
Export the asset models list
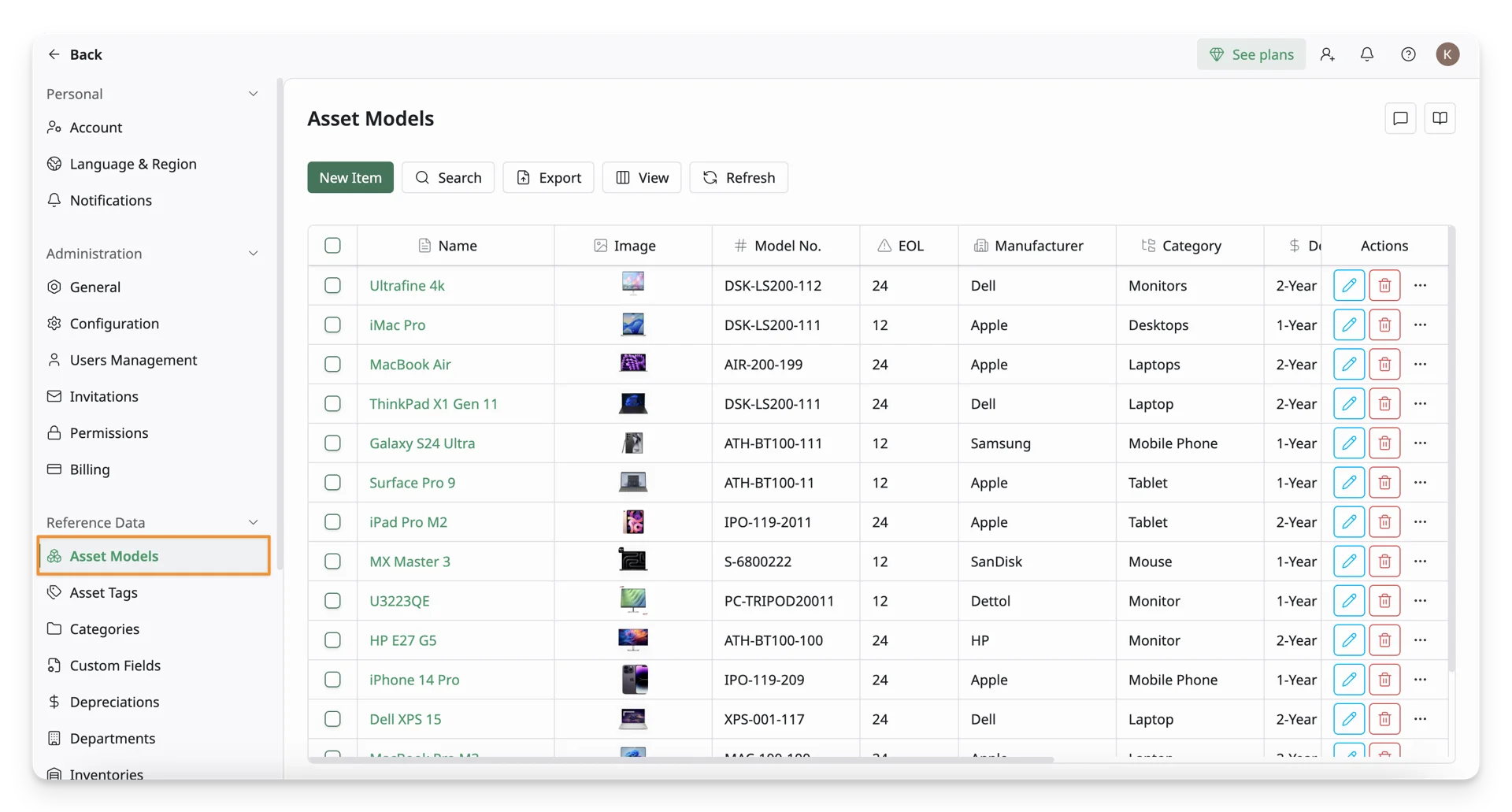click(x=548, y=177)
